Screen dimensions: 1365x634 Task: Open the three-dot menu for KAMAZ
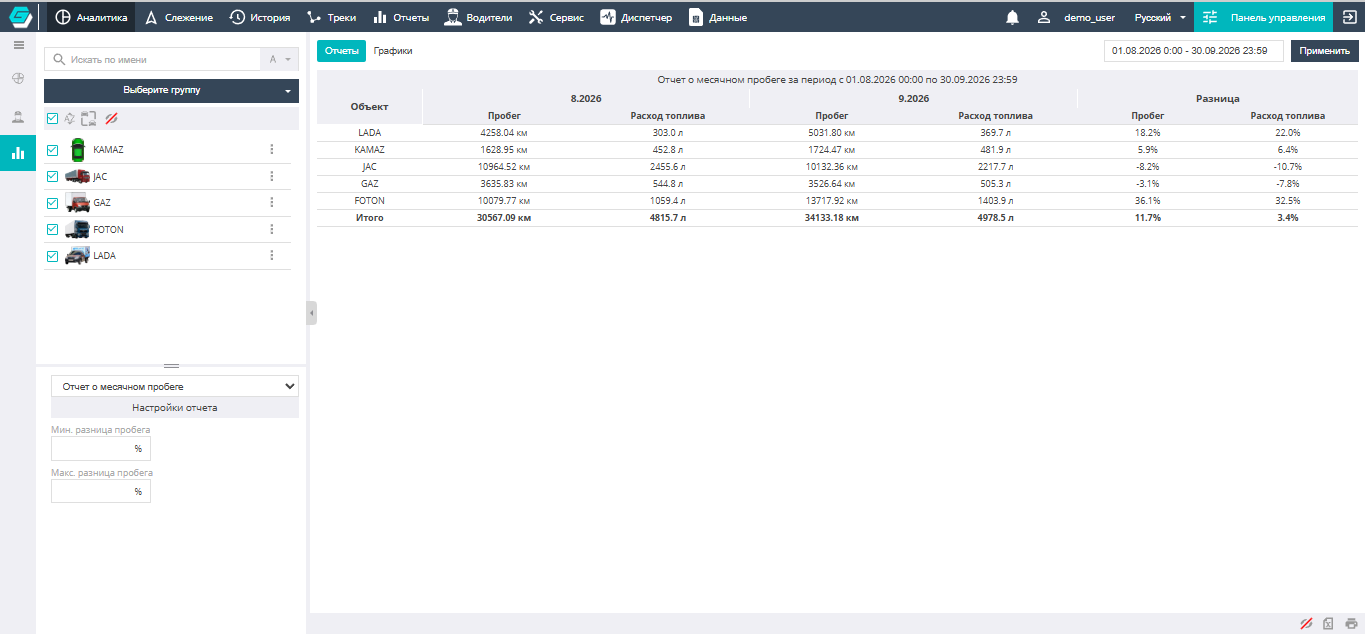(x=271, y=149)
